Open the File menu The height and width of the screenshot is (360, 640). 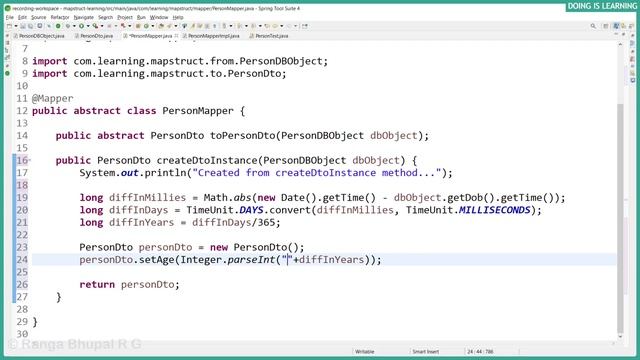(9, 17)
